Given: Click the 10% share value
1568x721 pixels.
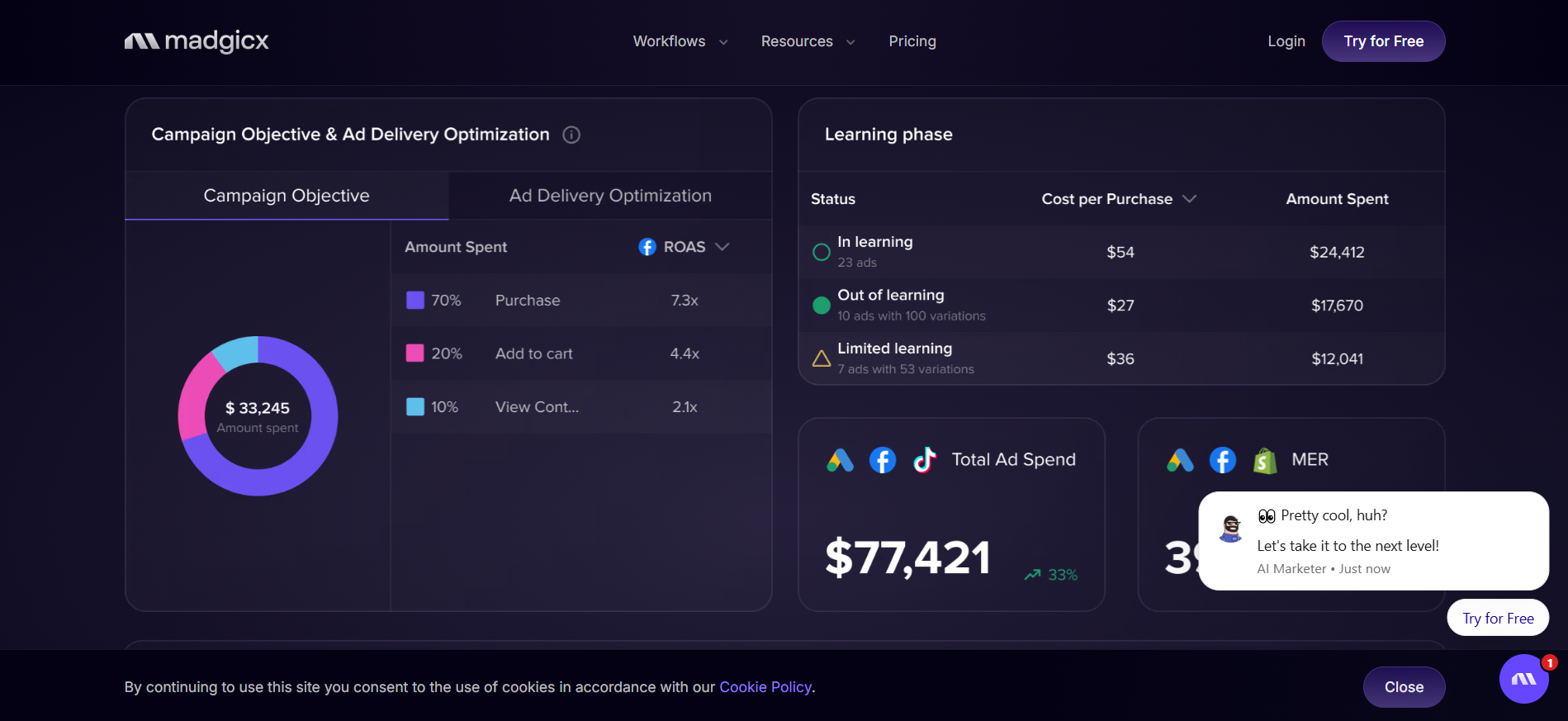Looking at the screenshot, I should [x=444, y=407].
